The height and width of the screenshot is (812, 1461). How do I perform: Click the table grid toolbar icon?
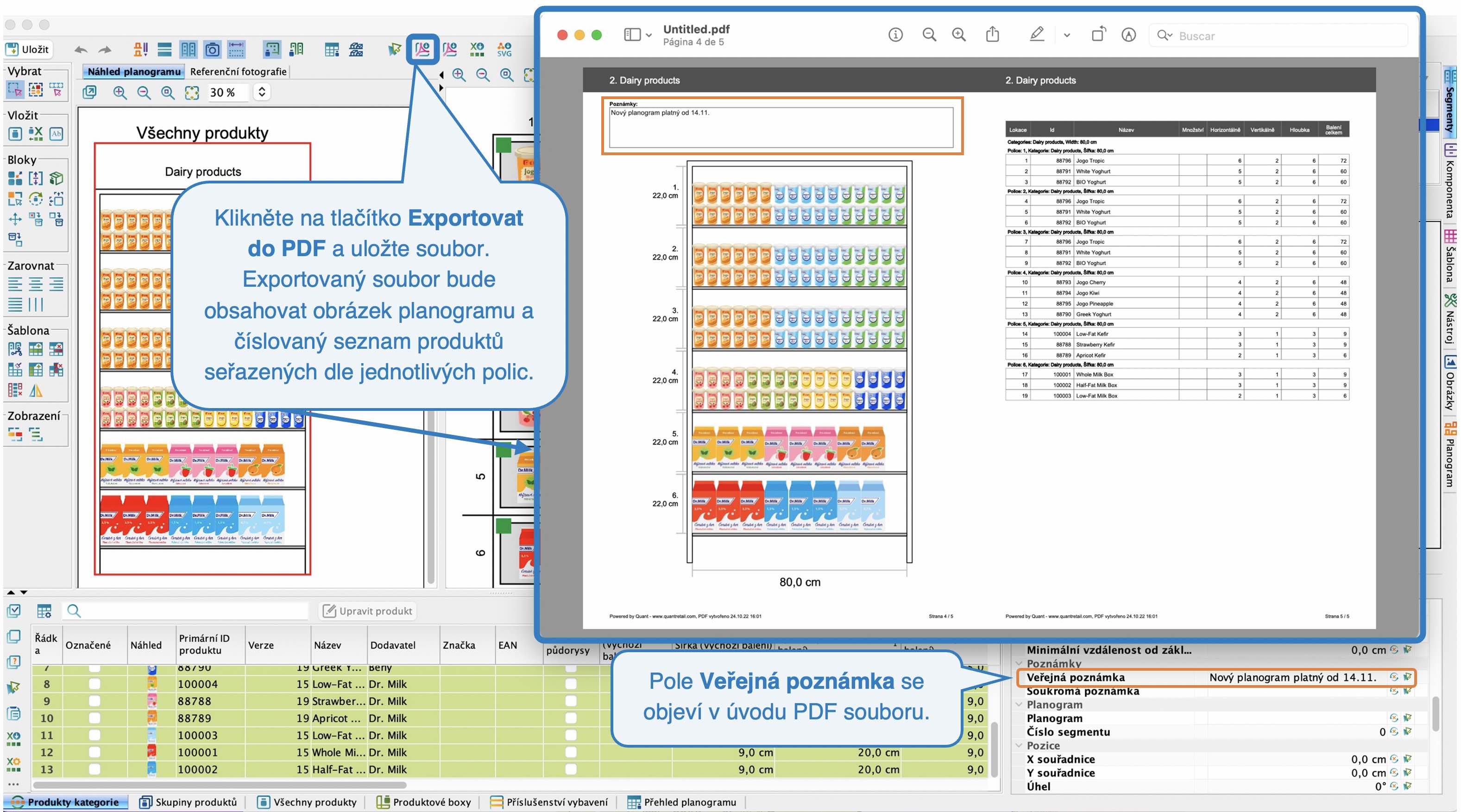tap(331, 50)
